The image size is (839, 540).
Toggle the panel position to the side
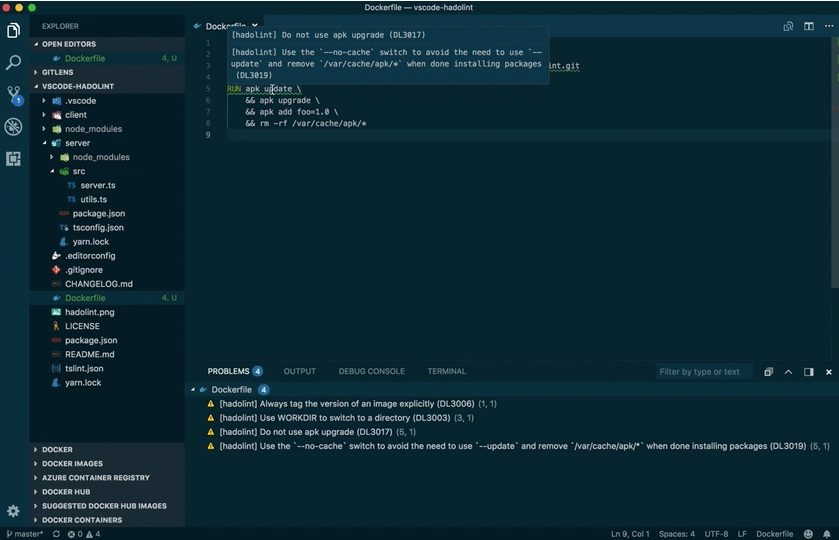tap(808, 372)
